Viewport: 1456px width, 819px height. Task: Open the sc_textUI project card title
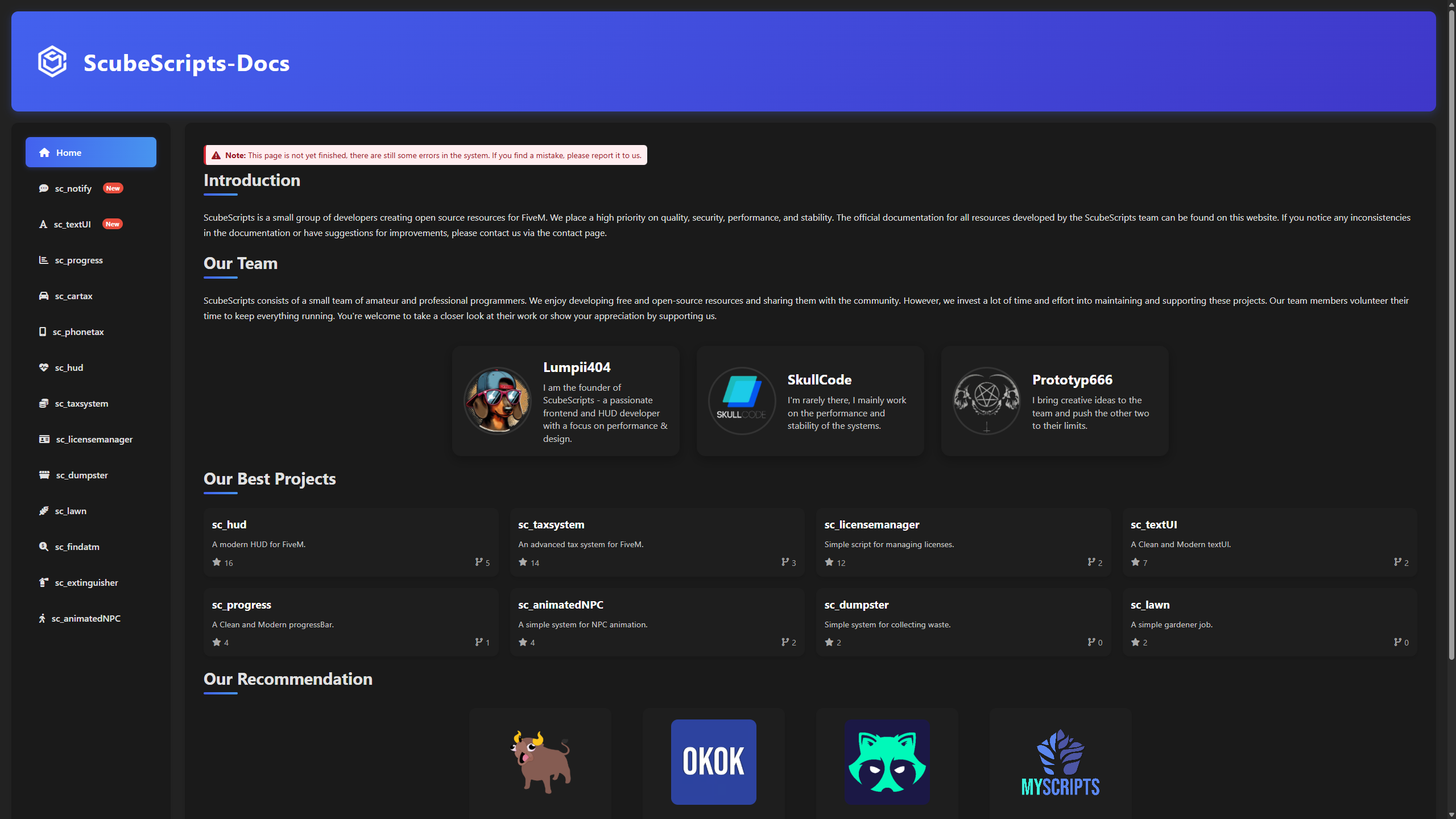tap(1153, 524)
